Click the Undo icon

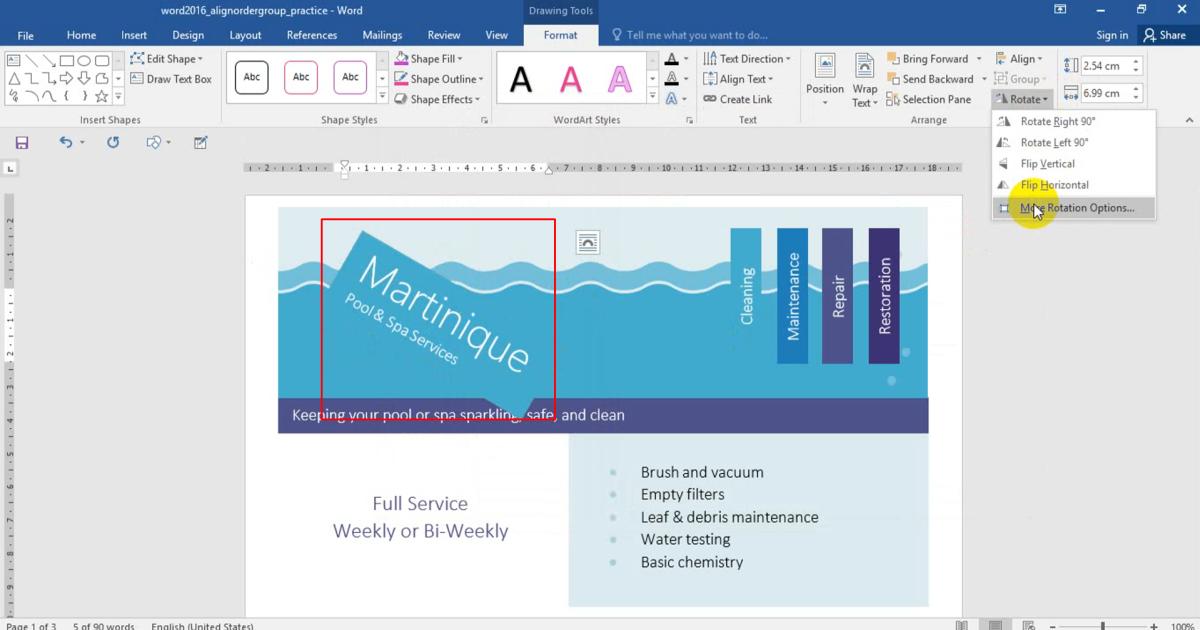(x=65, y=143)
